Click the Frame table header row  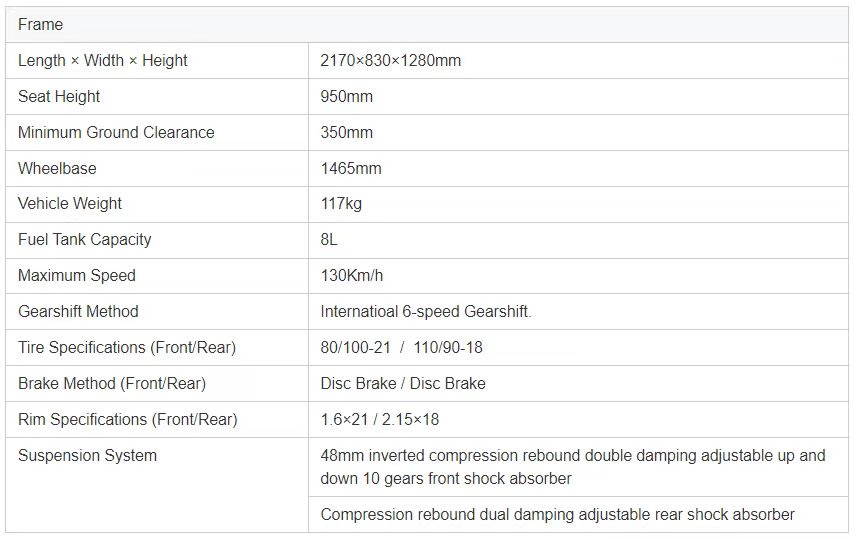coord(427,25)
